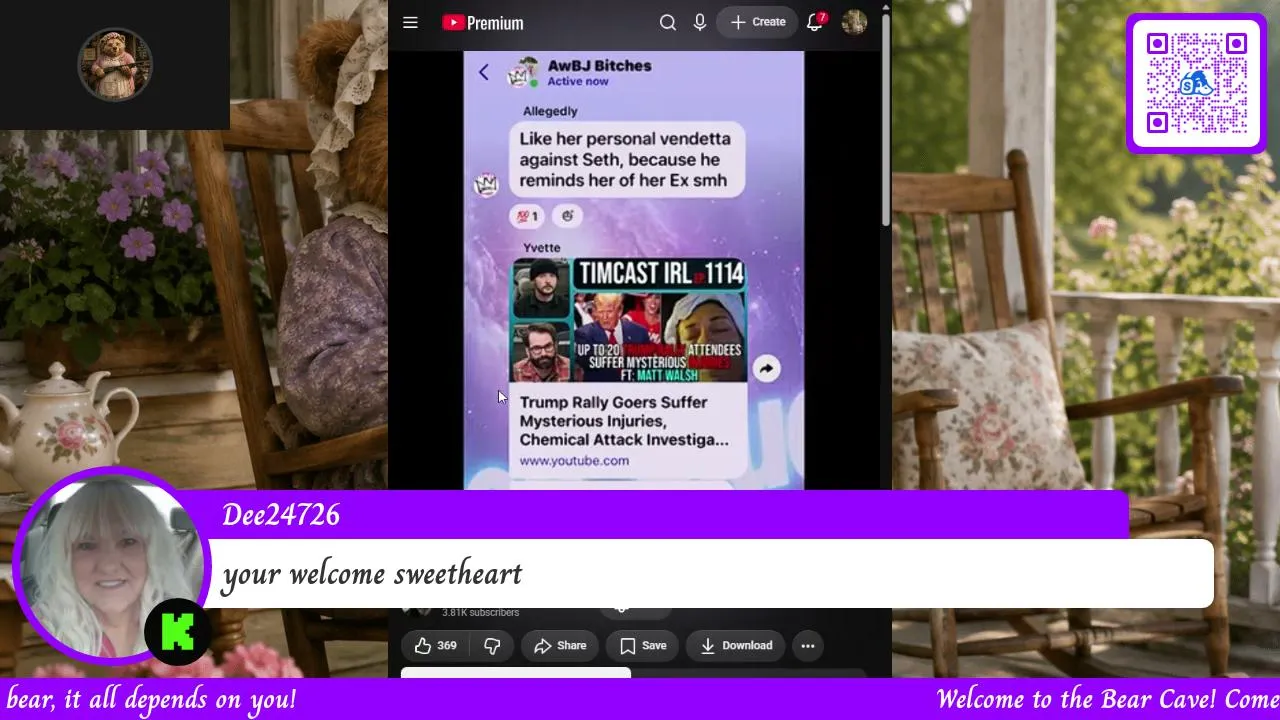Image resolution: width=1280 pixels, height=720 pixels.
Task: Forward the Timcast link with the share arrow
Action: 766,369
